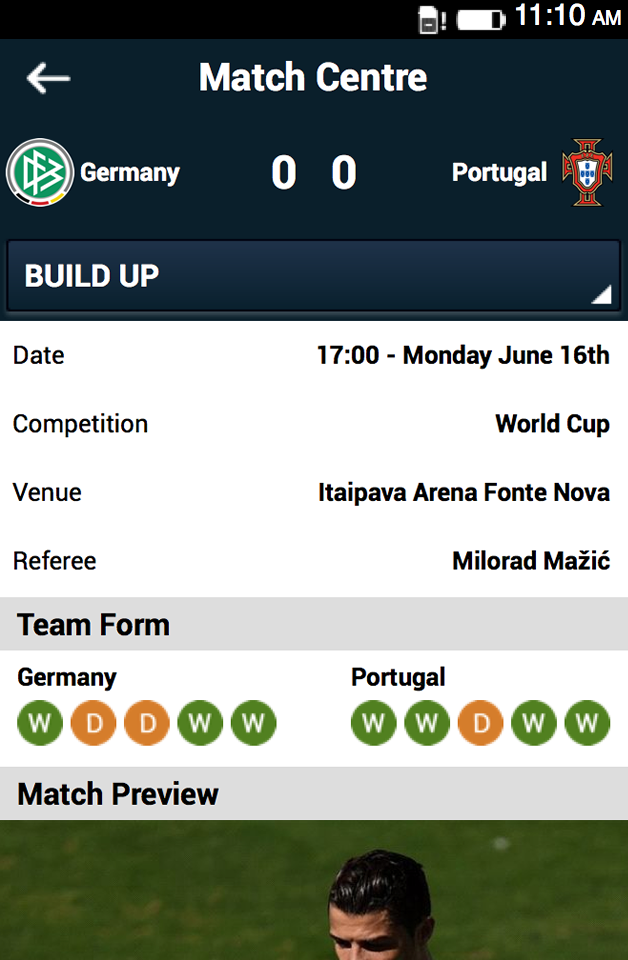Tap the Germany team crest
The height and width of the screenshot is (960, 628).
(x=40, y=172)
